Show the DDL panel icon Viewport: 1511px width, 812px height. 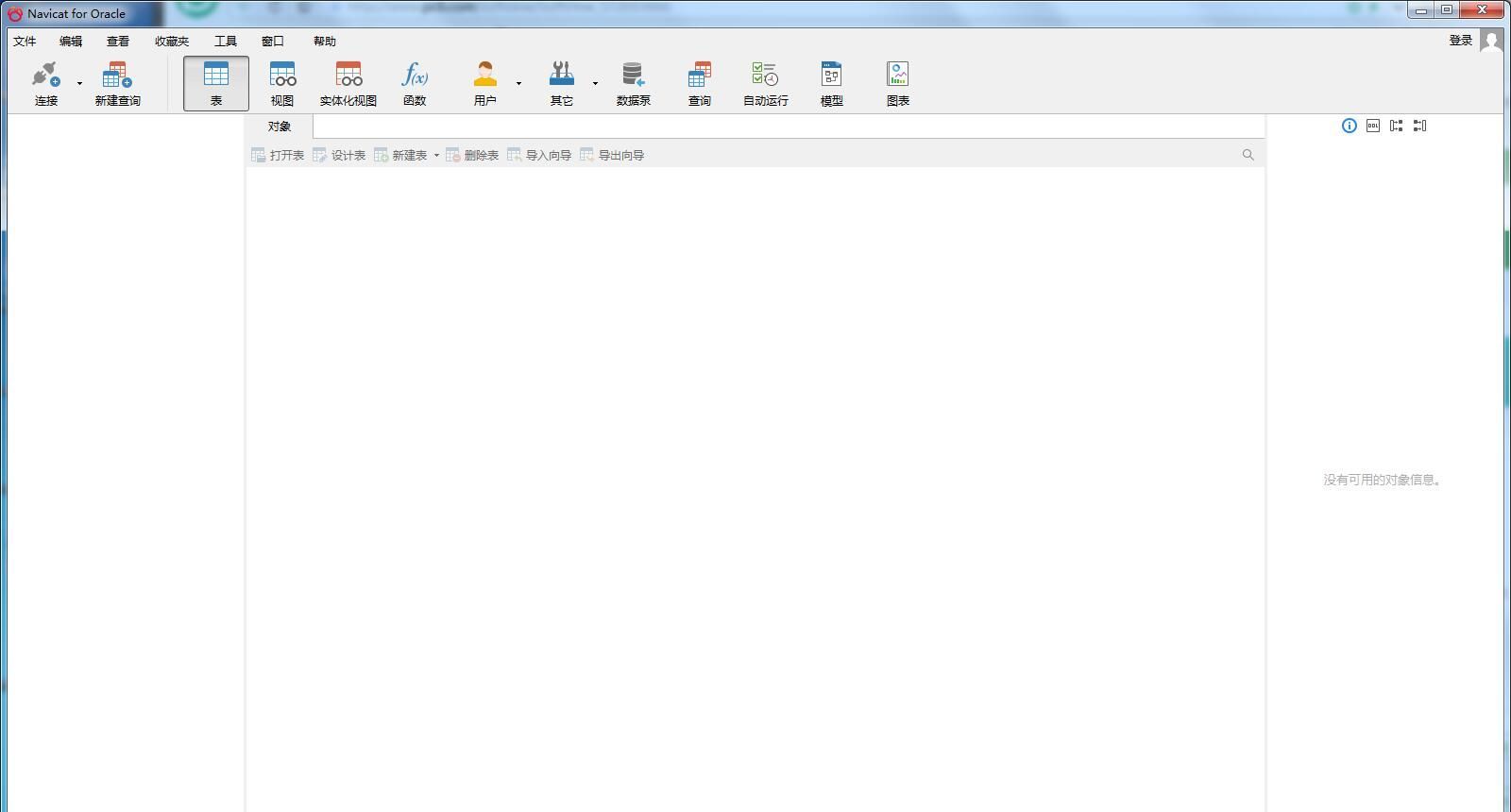[x=1373, y=126]
